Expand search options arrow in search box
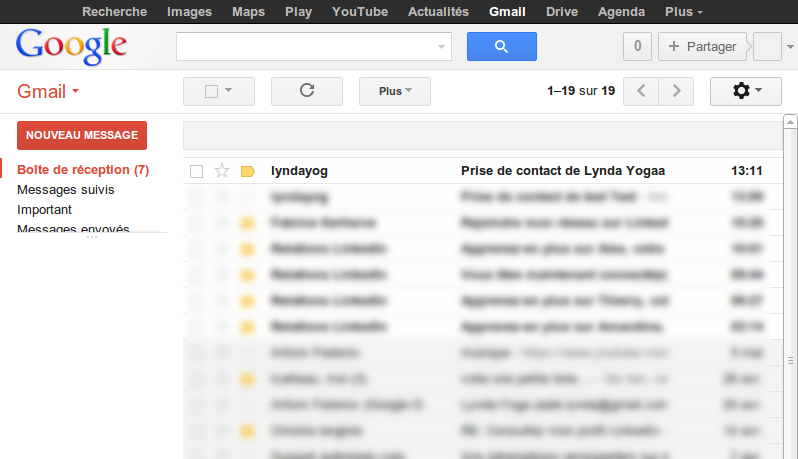Screen dimensions: 798x459 pyautogui.click(x=441, y=47)
